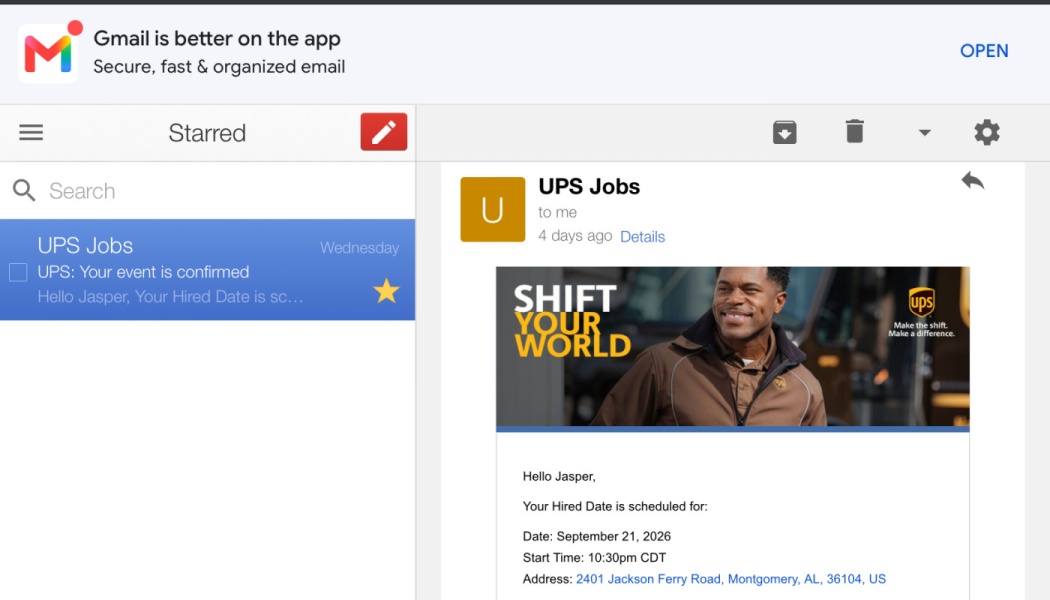Viewport: 1050px width, 600px height.
Task: Open the hamburger navigation menu
Action: [x=31, y=132]
